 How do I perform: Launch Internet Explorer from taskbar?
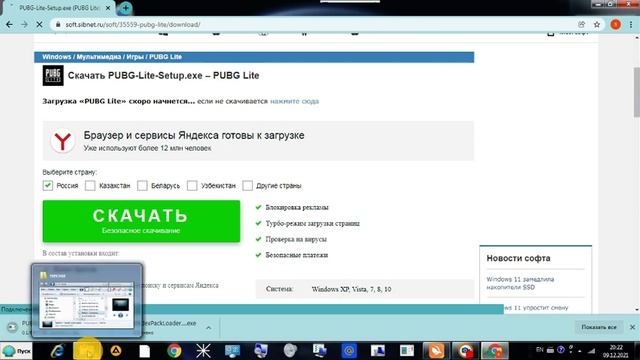pyautogui.click(x=57, y=351)
